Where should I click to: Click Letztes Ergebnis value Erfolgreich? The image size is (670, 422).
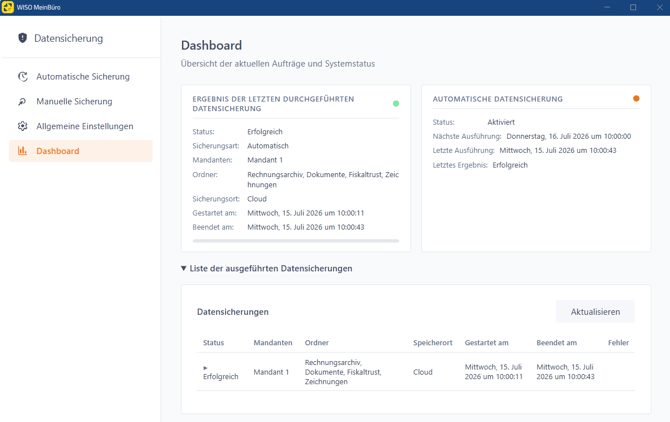click(x=510, y=165)
